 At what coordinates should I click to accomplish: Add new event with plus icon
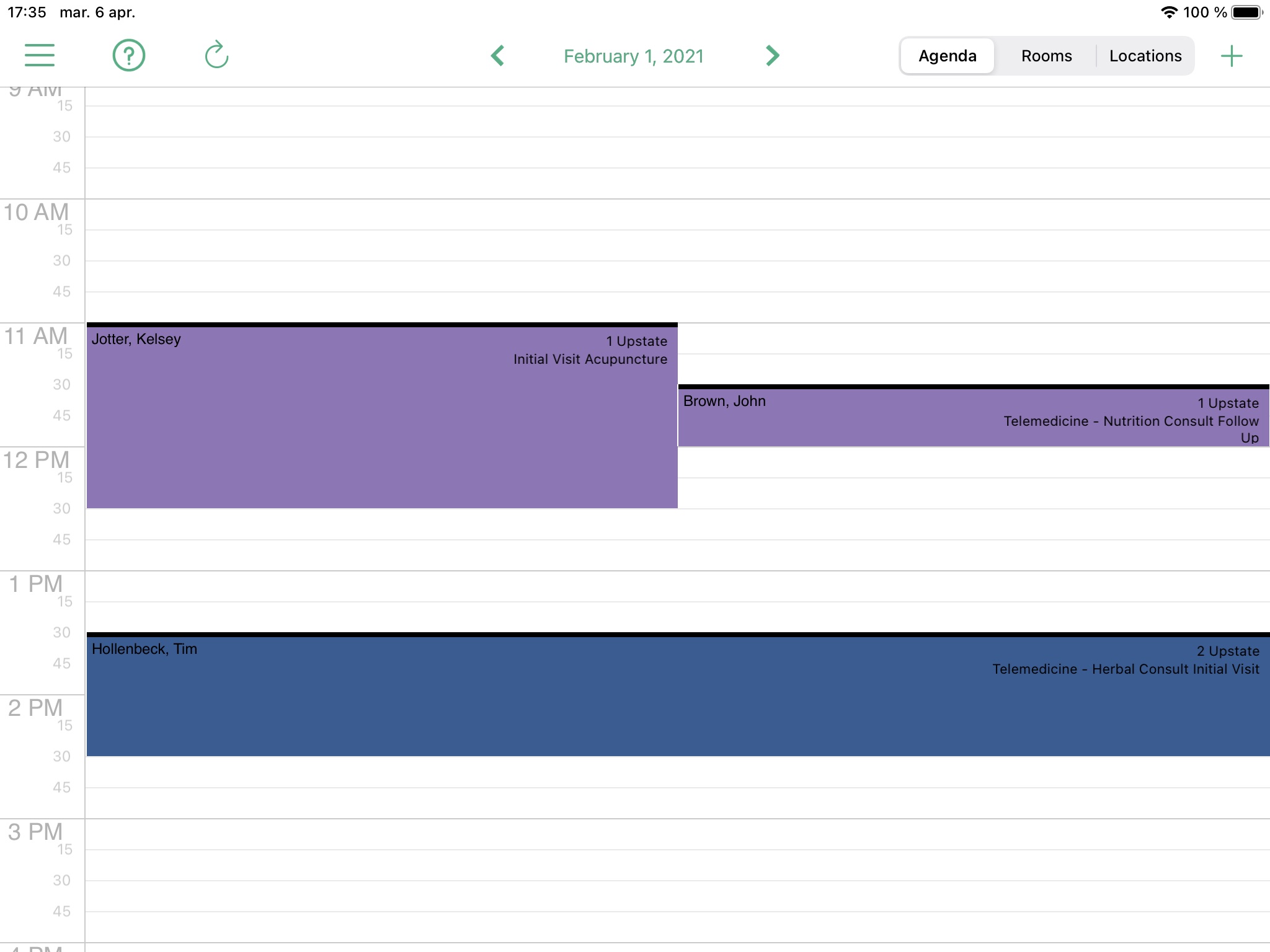[x=1232, y=55]
